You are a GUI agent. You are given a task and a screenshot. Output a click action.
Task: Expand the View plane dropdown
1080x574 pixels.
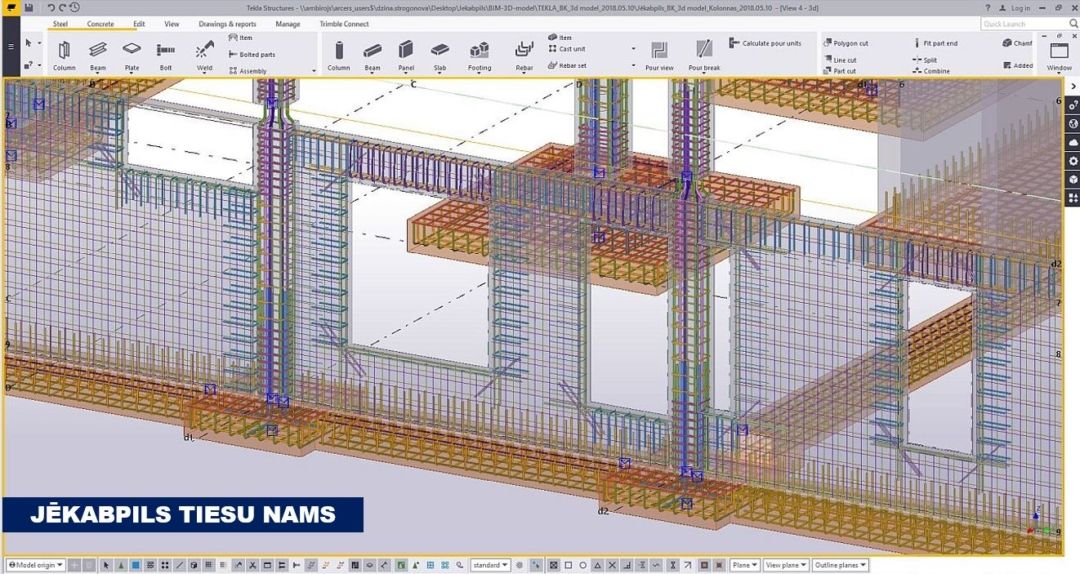[x=786, y=565]
